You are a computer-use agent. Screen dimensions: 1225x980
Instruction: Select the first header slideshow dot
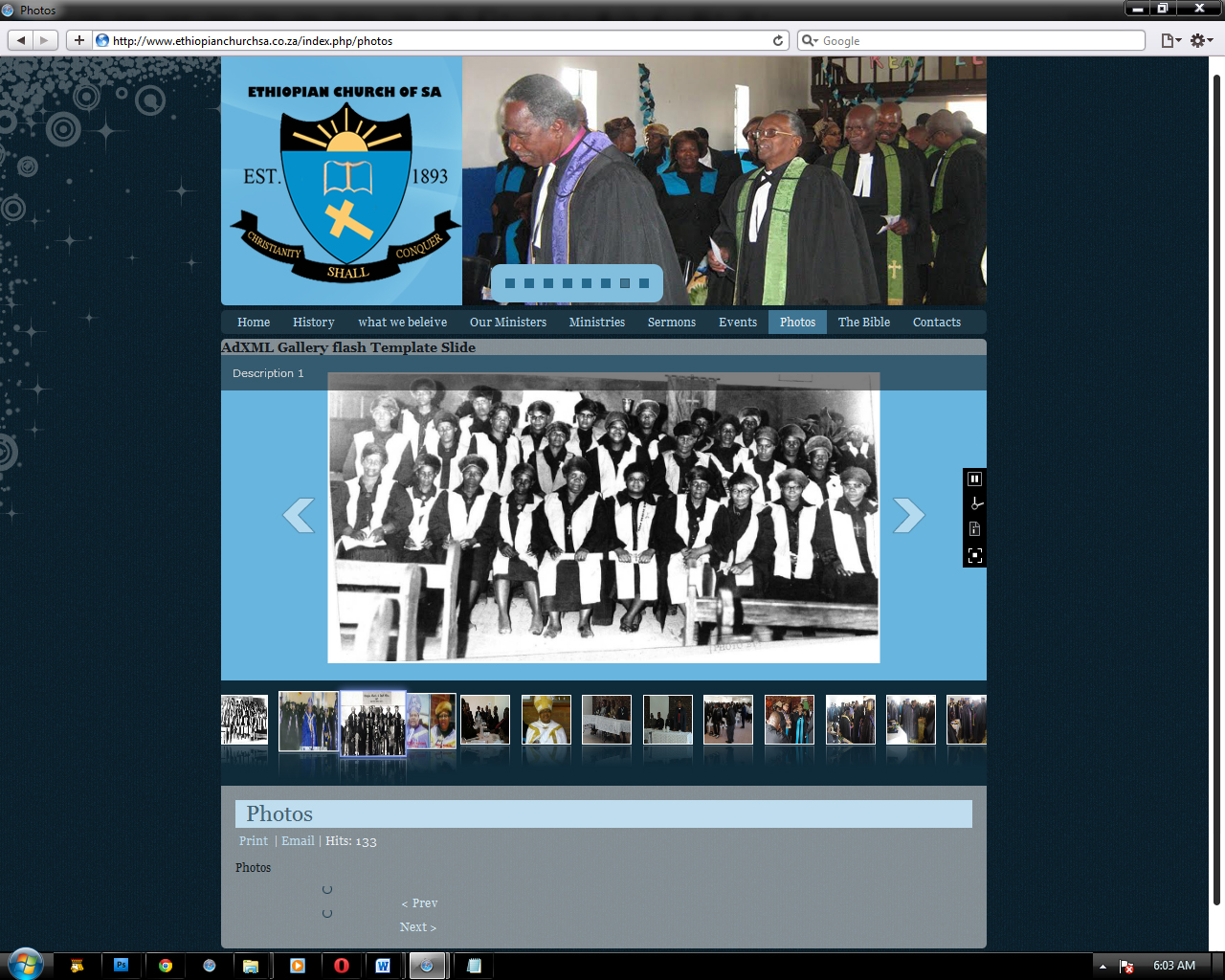[x=510, y=283]
